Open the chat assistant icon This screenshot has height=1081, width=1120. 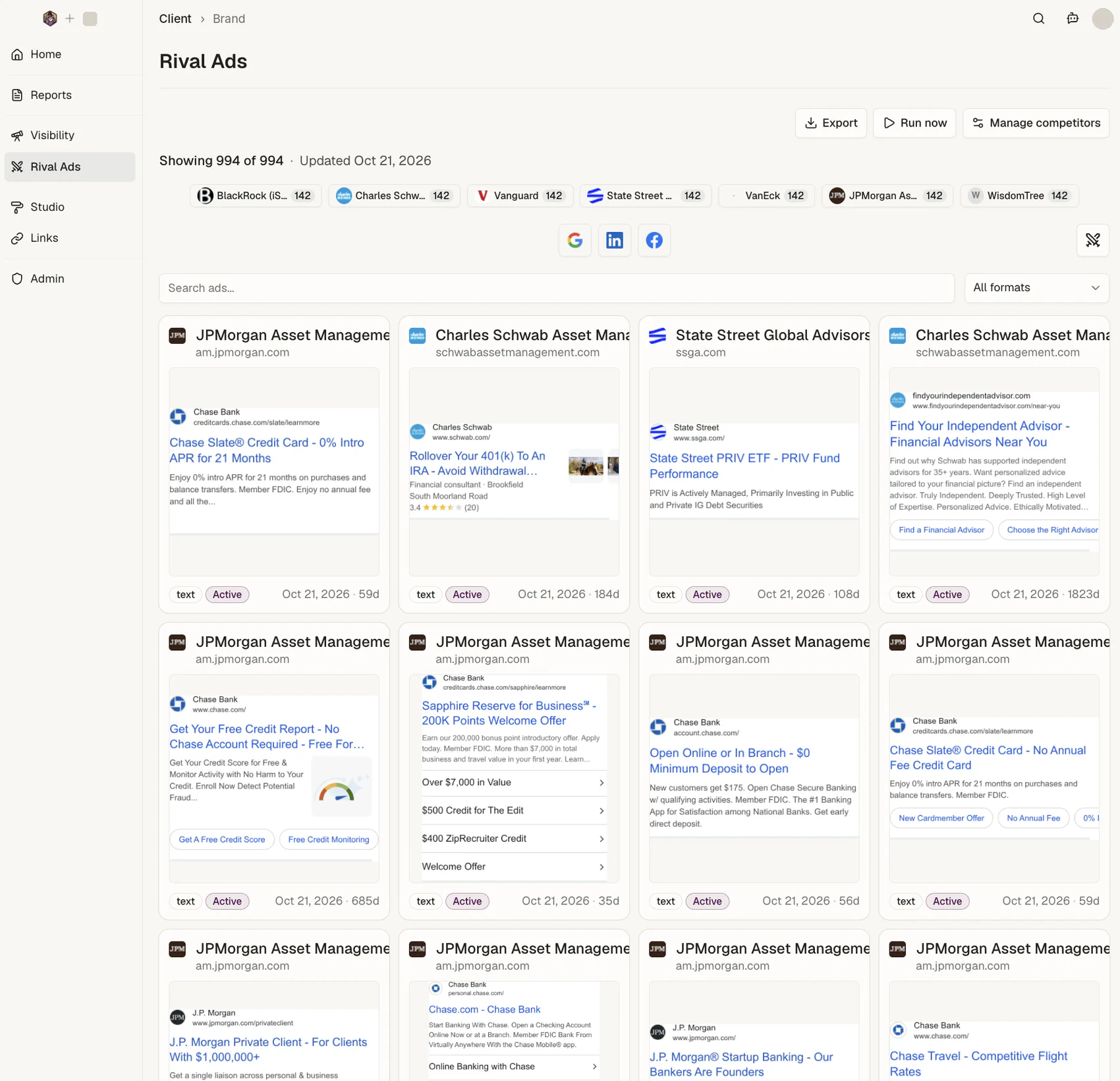[1073, 18]
